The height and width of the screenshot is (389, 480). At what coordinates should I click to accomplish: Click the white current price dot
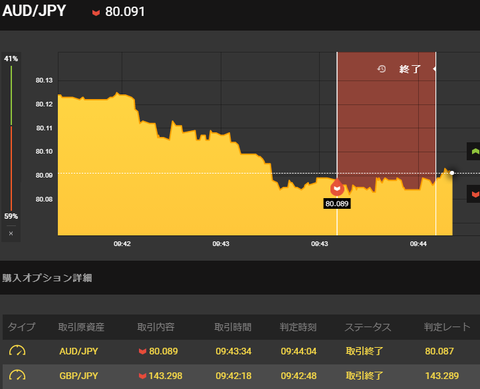click(x=452, y=173)
